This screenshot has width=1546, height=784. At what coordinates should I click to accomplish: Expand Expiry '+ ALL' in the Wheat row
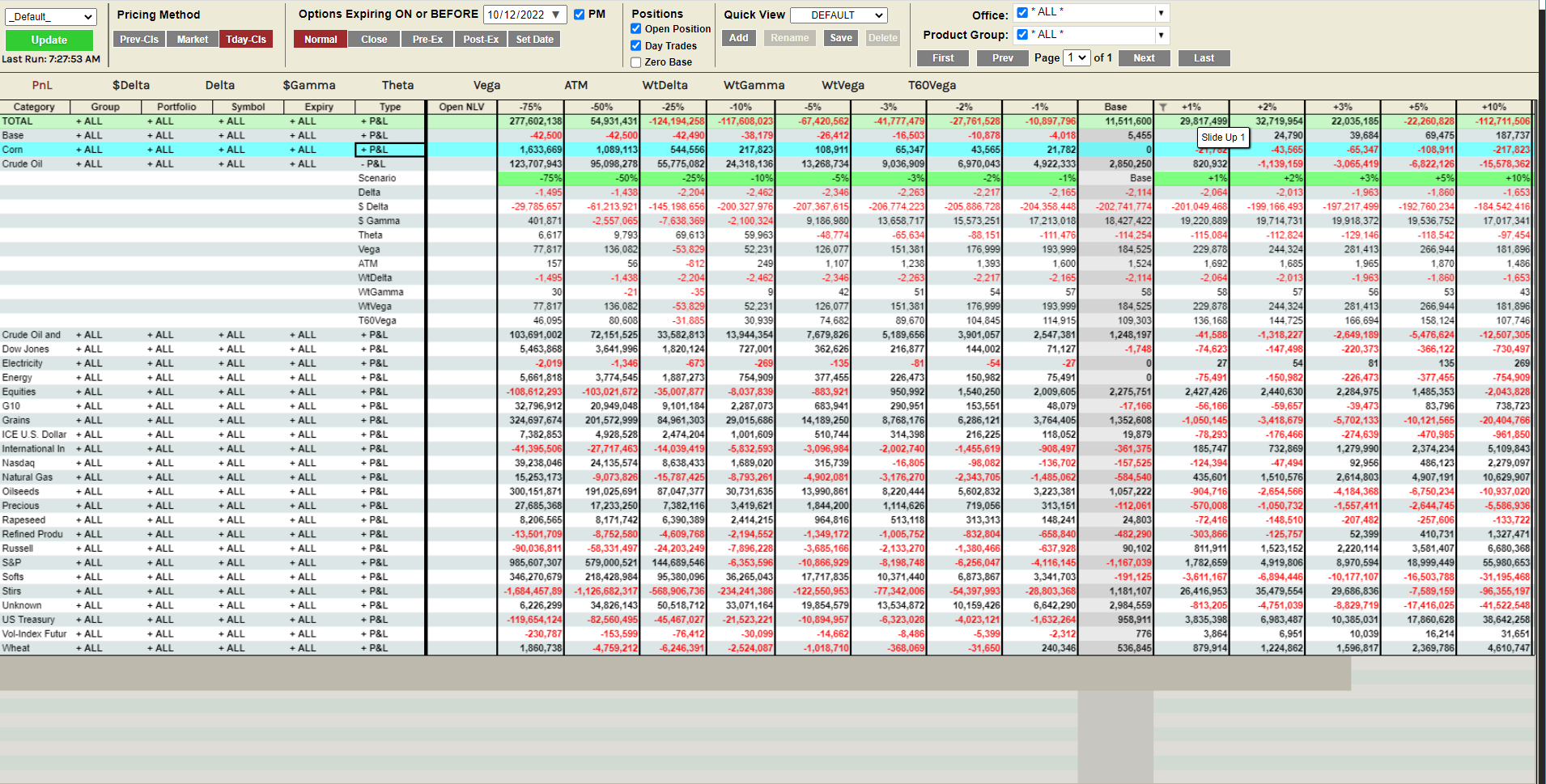point(303,648)
